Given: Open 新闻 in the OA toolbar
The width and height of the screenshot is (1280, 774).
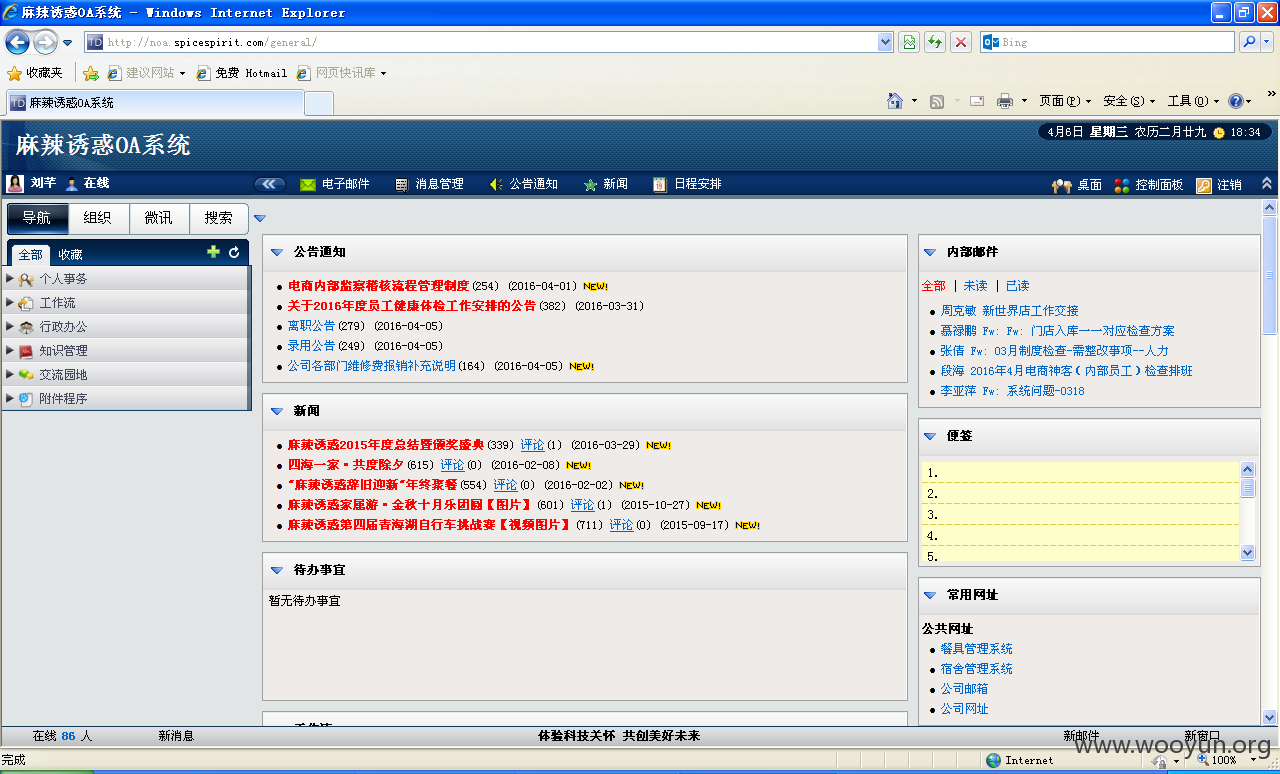Looking at the screenshot, I should pos(606,184).
